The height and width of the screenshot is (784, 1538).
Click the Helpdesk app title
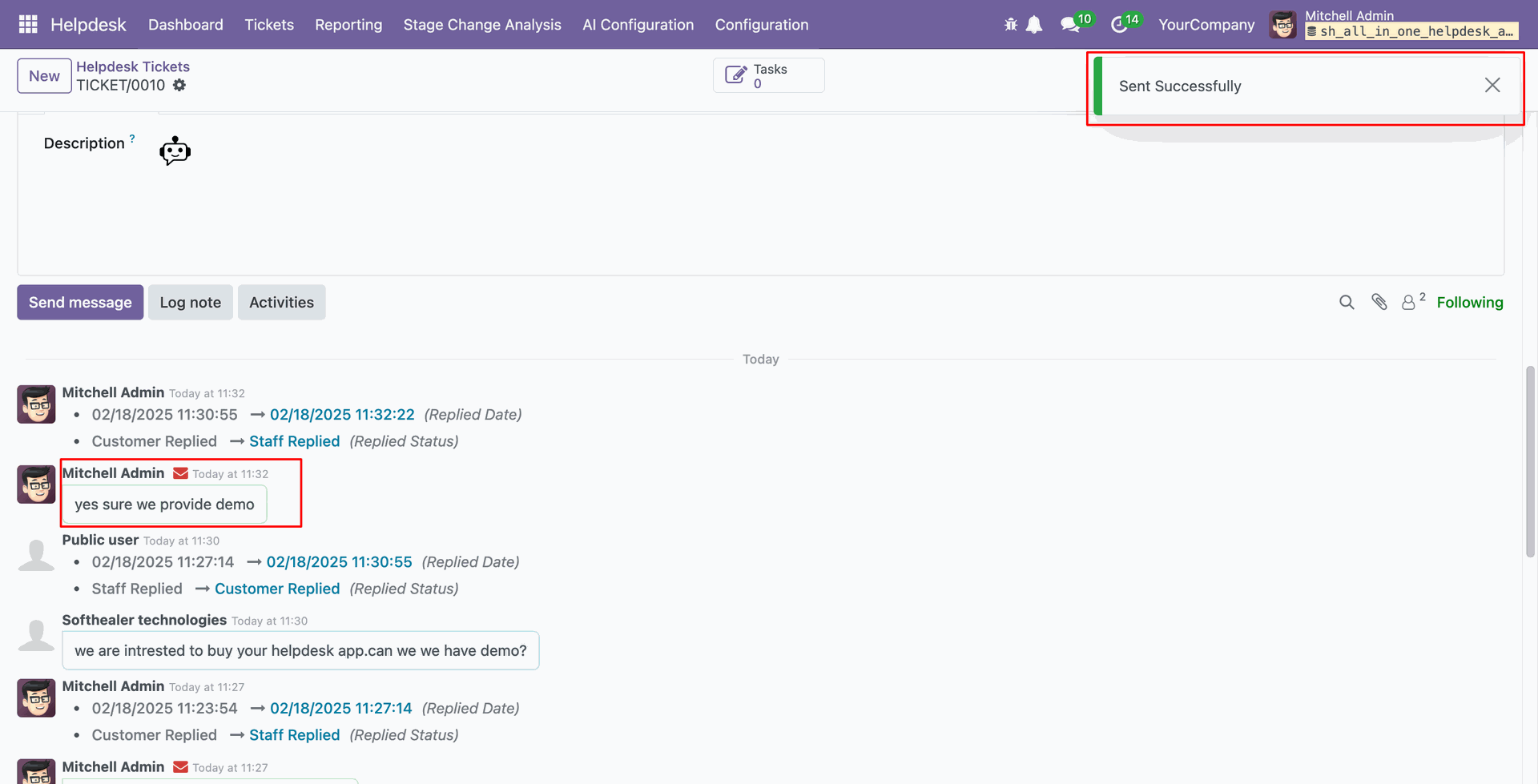coord(88,25)
